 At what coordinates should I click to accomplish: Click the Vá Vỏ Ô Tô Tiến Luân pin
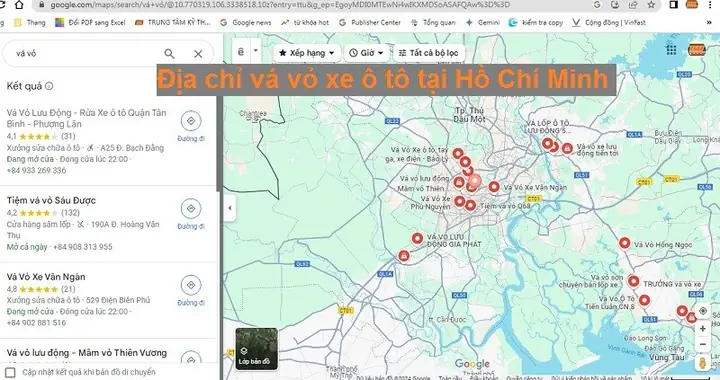pyautogui.click(x=644, y=301)
